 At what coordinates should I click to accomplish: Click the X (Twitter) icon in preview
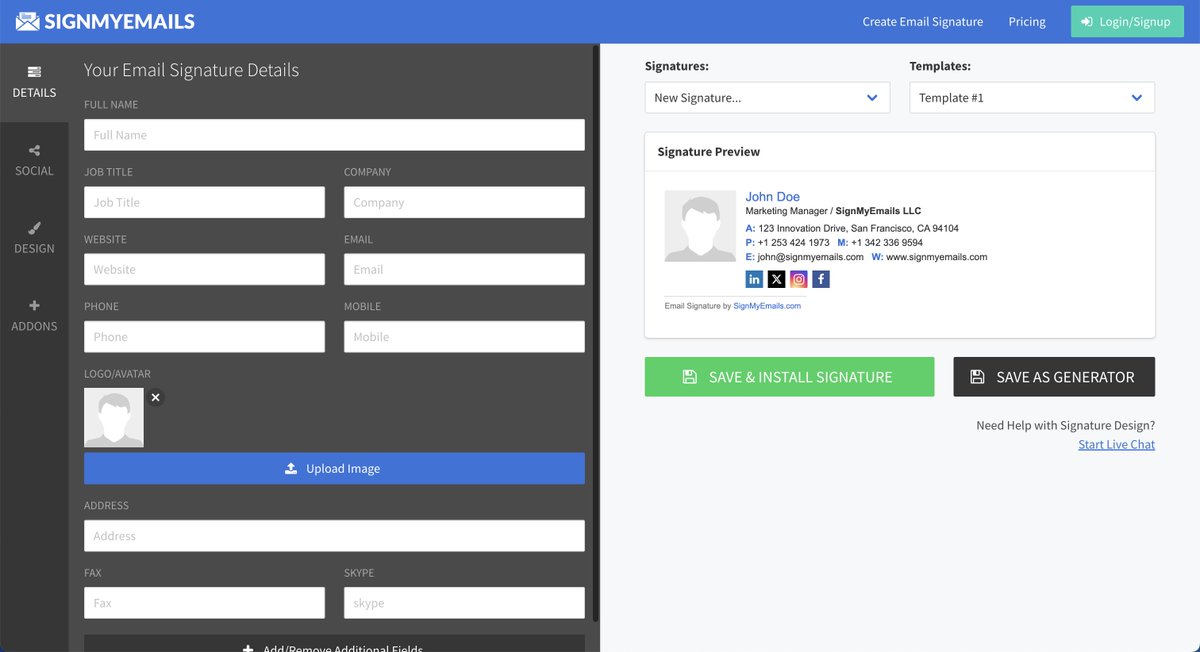click(x=777, y=279)
